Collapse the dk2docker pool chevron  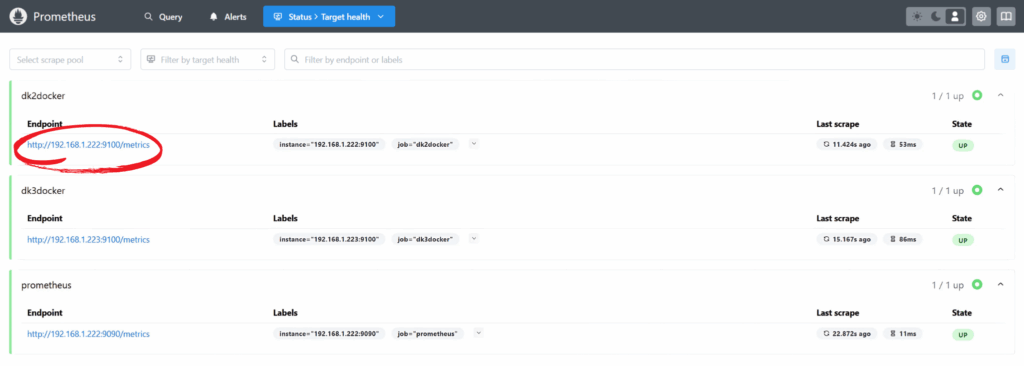coord(1000,96)
